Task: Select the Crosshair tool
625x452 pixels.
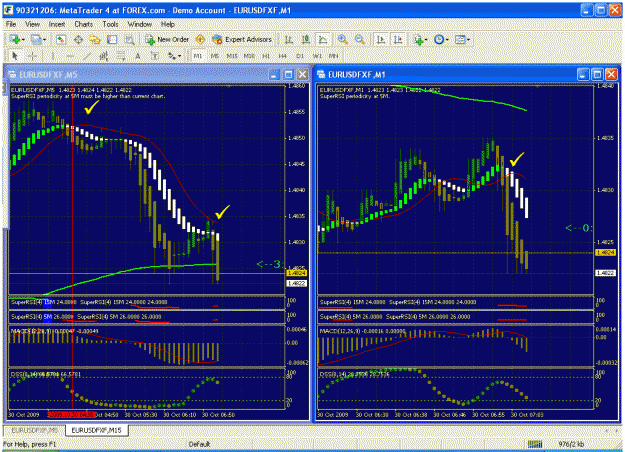Action: [x=32, y=56]
